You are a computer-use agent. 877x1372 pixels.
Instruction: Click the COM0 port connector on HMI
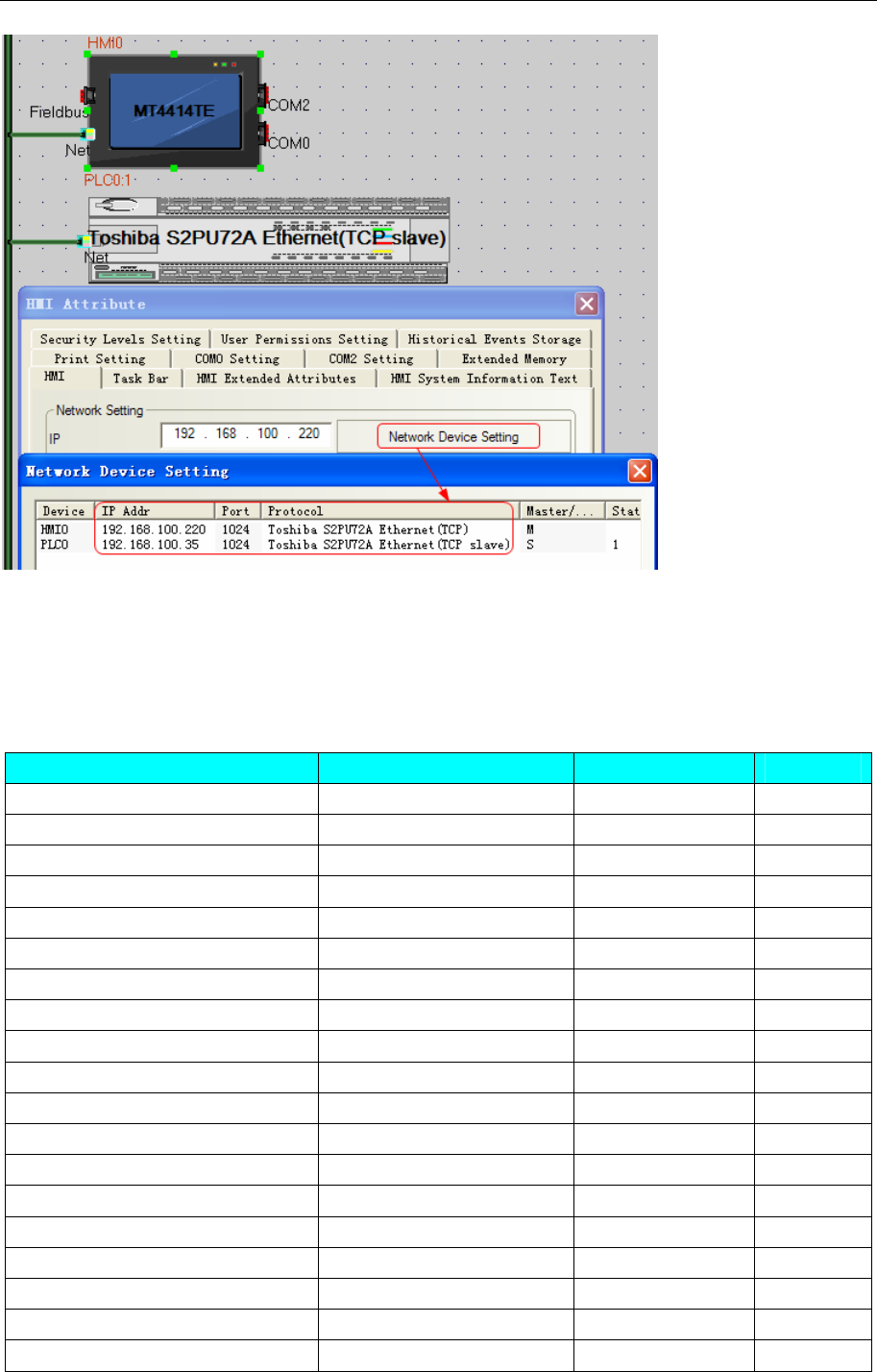(x=262, y=133)
